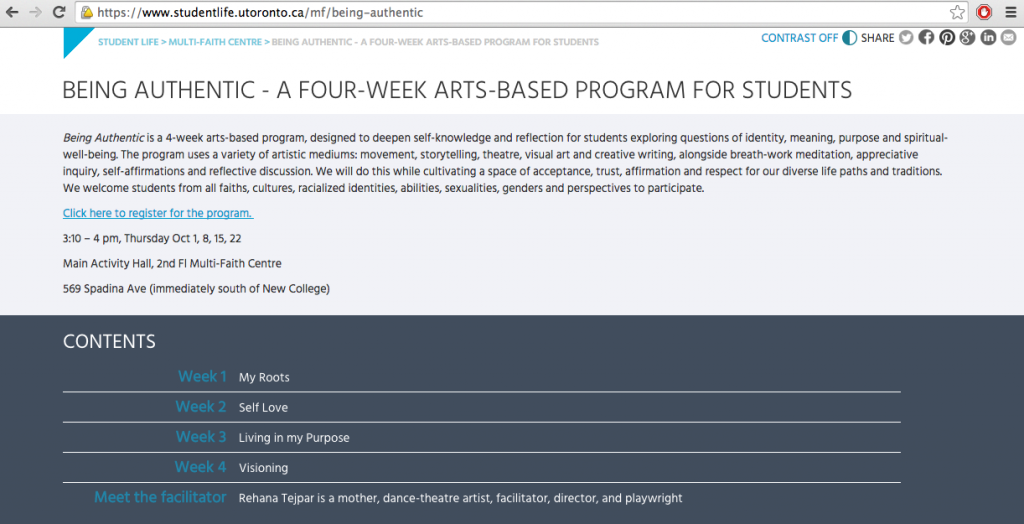The height and width of the screenshot is (524, 1024).
Task: Click the AdBlock extension icon
Action: 984,13
